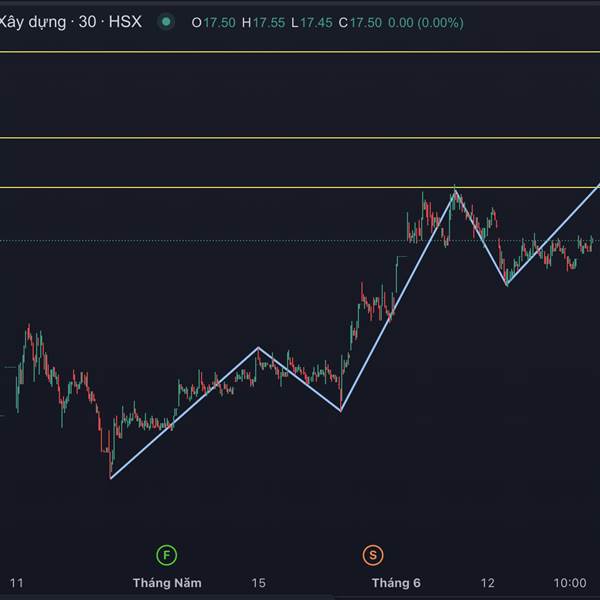Click the Close value C17.50
This screenshot has height=600, width=600.
360,23
